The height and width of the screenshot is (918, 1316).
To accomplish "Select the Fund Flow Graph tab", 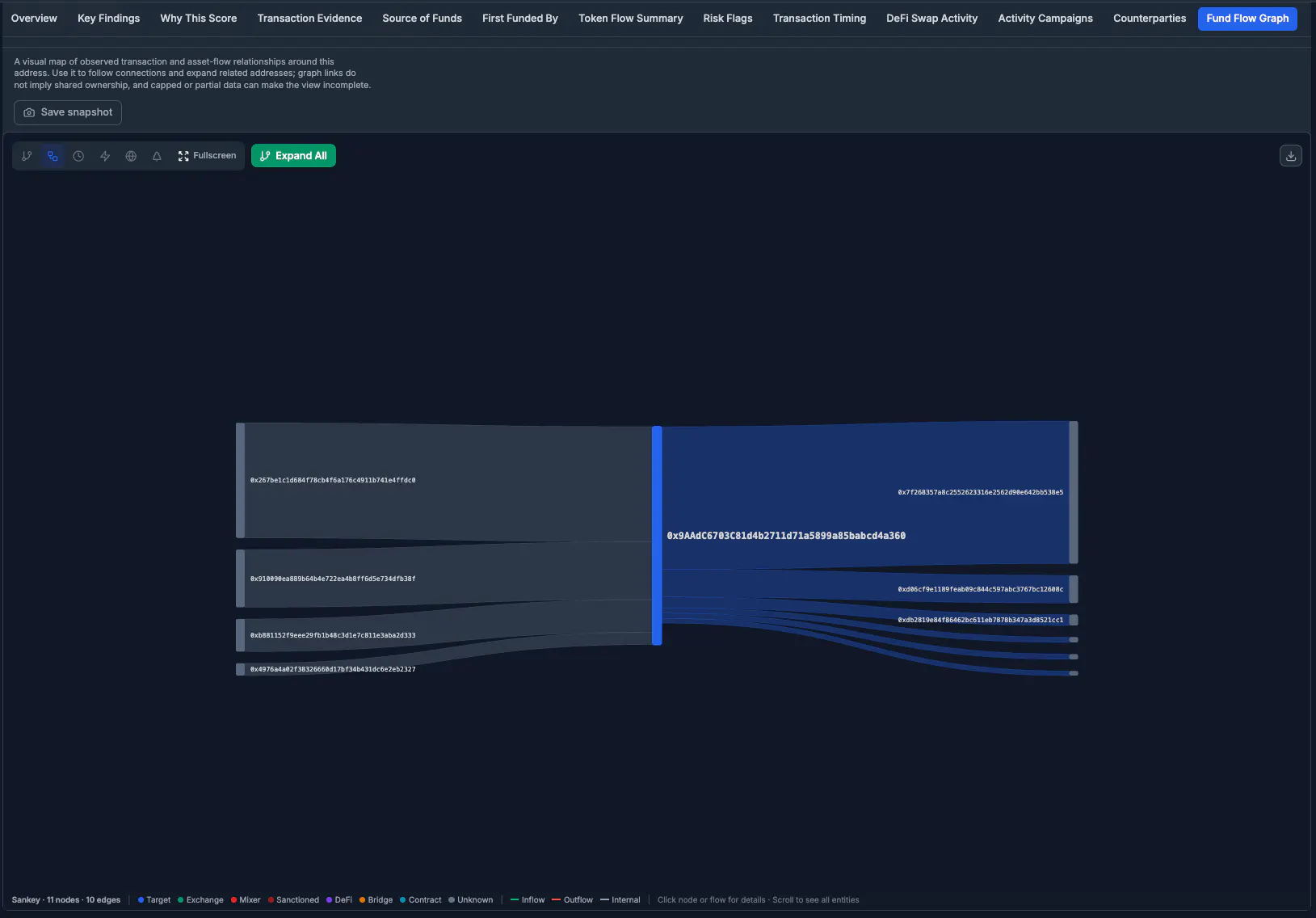I will coord(1247,19).
